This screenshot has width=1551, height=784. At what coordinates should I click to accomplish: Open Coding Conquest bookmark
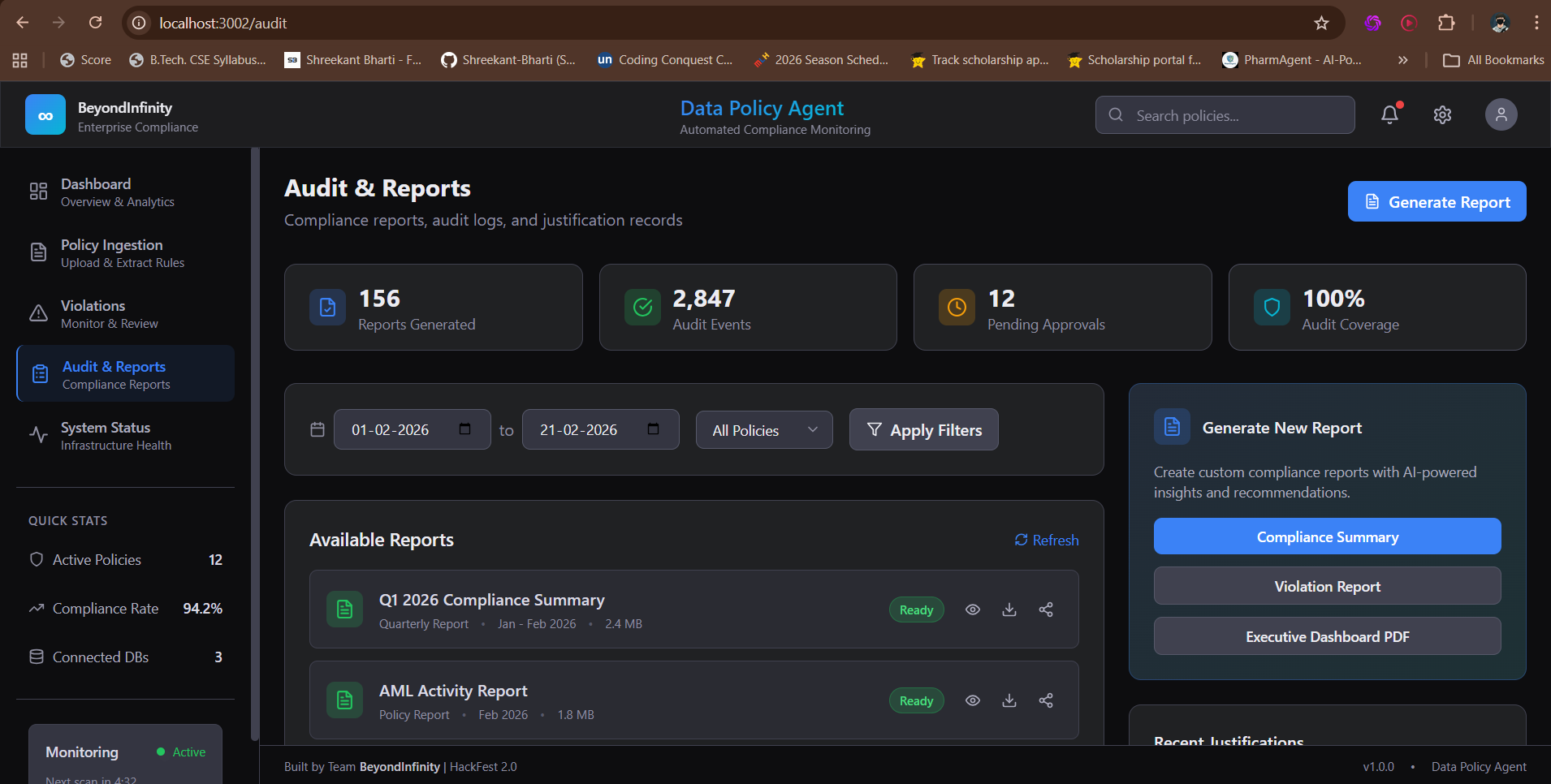tap(665, 60)
